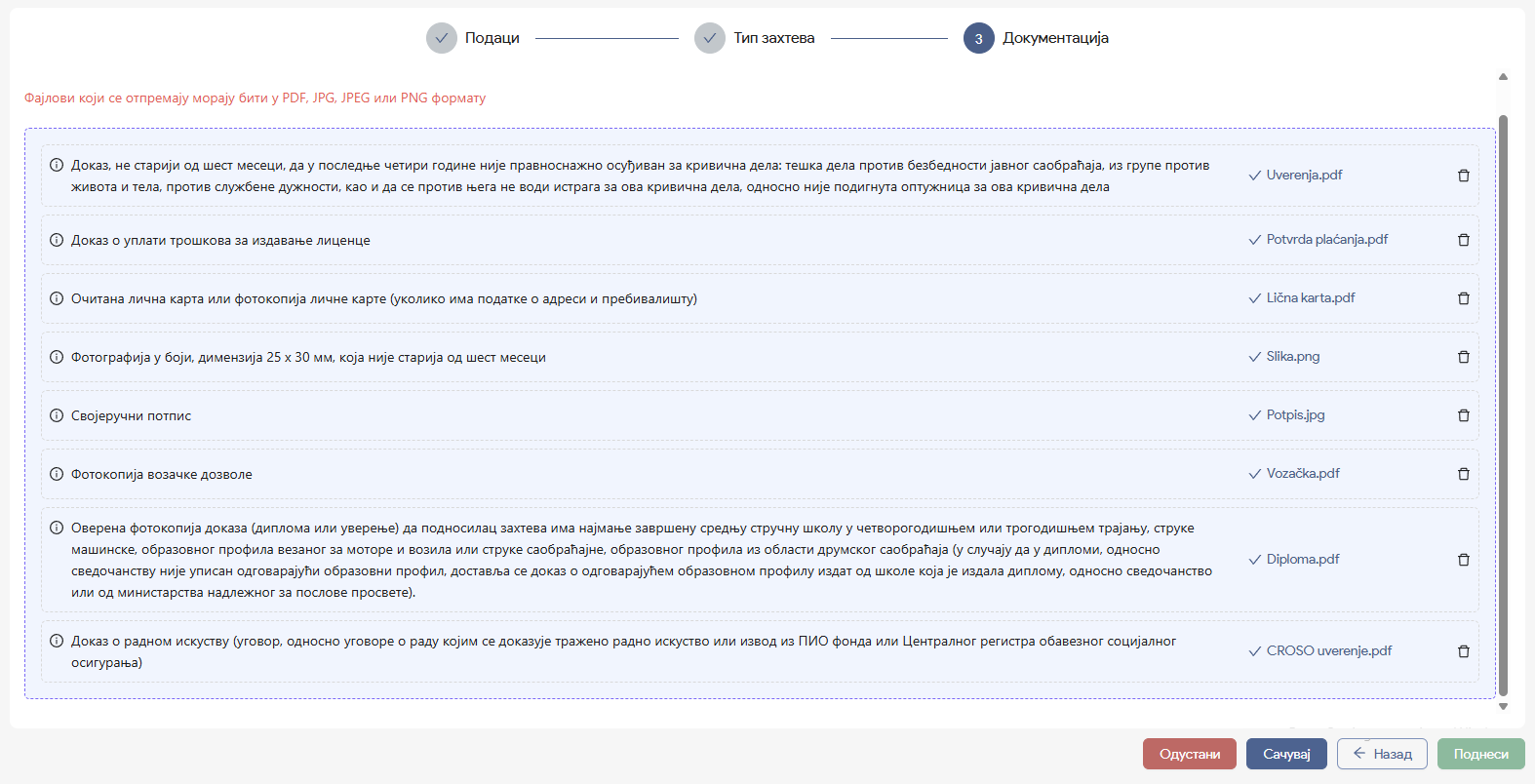
Task: Click the scrollbar down arrow
Action: coord(1503,707)
